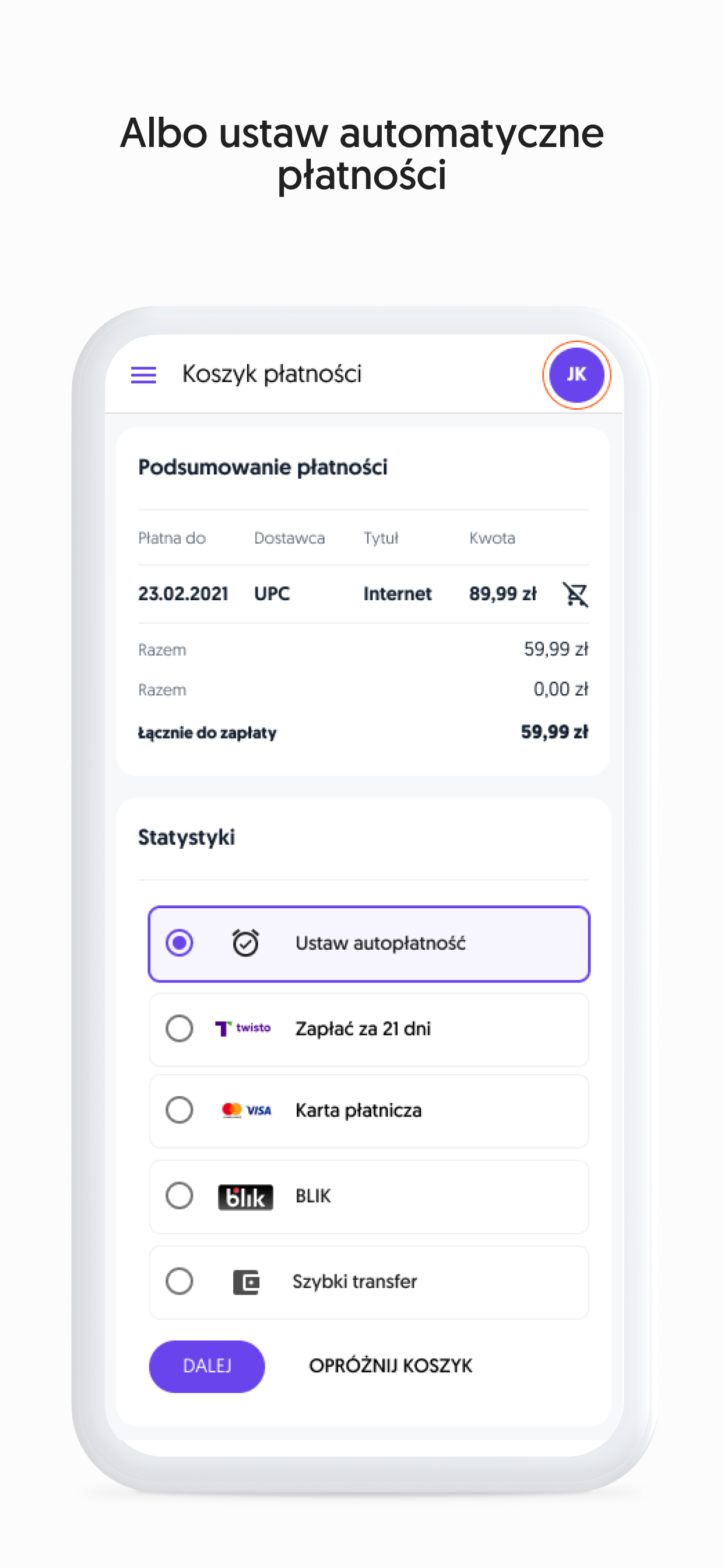Select the Szybki transfer radio button

(180, 1282)
